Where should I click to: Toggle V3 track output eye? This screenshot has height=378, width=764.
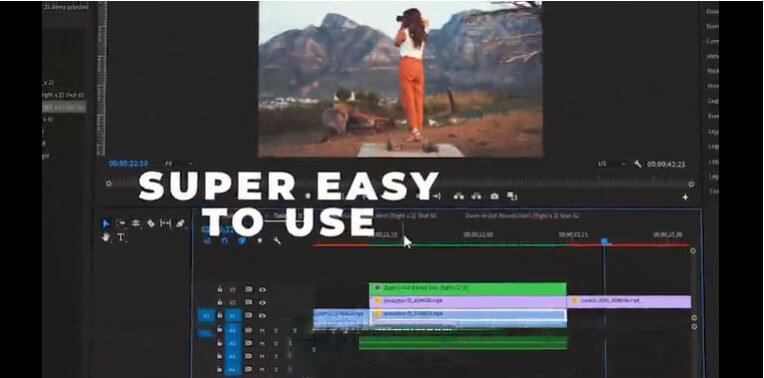pos(263,289)
